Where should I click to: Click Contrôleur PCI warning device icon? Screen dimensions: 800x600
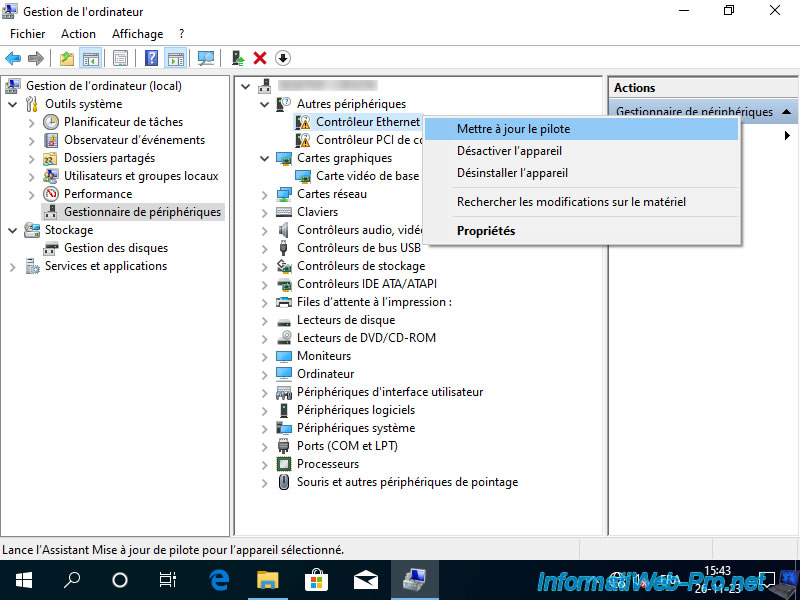tap(303, 140)
